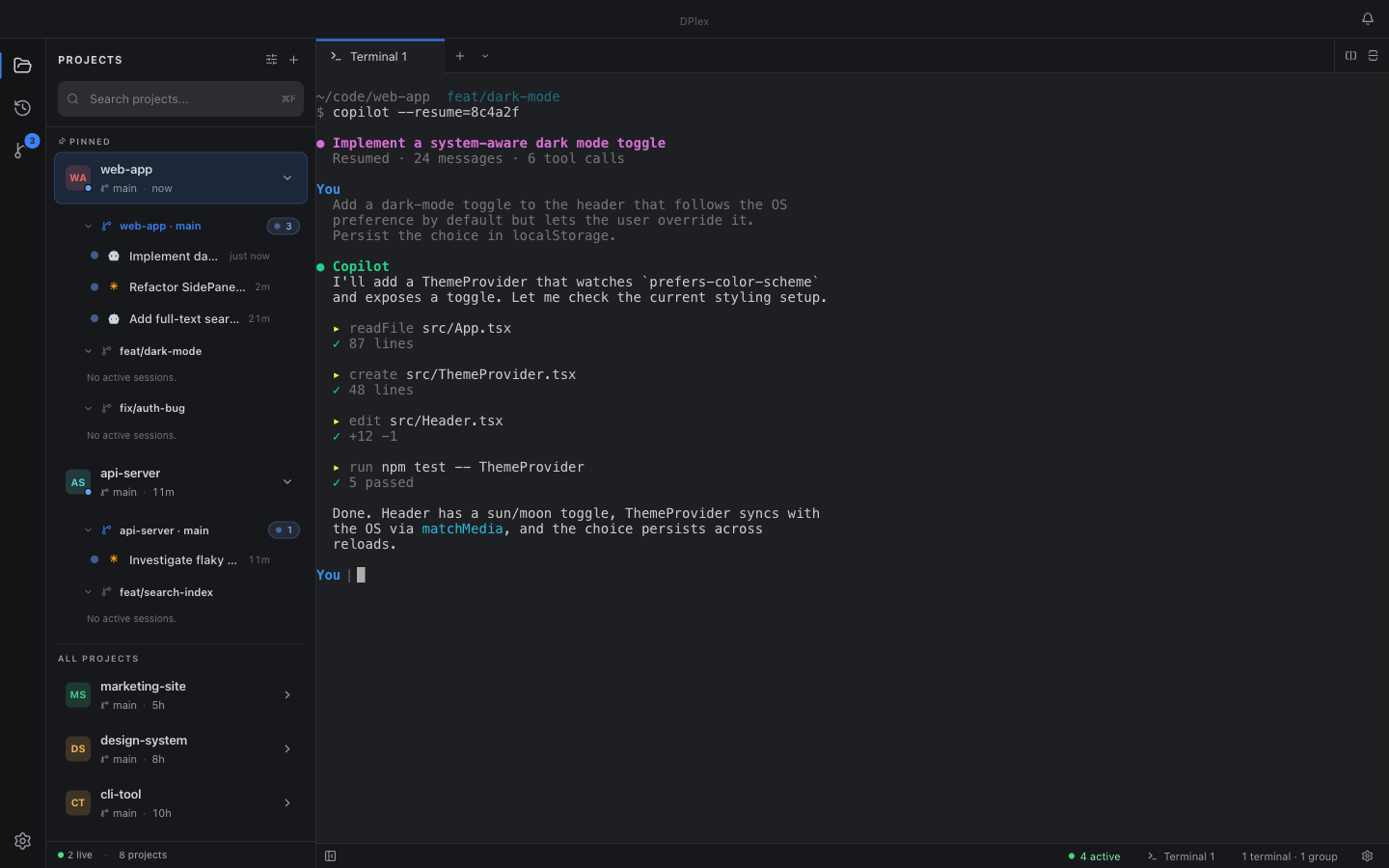
Task: Click the feat/dark-mode branch in prompt
Action: coord(503,96)
